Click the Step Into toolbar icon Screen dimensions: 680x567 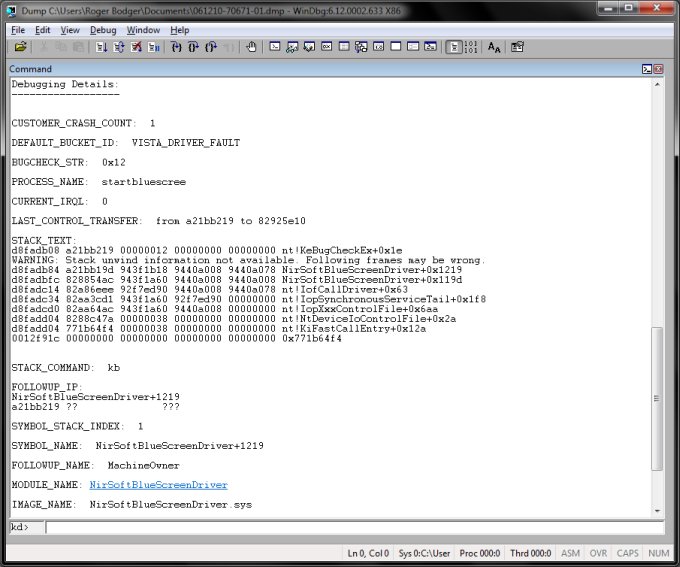point(176,47)
